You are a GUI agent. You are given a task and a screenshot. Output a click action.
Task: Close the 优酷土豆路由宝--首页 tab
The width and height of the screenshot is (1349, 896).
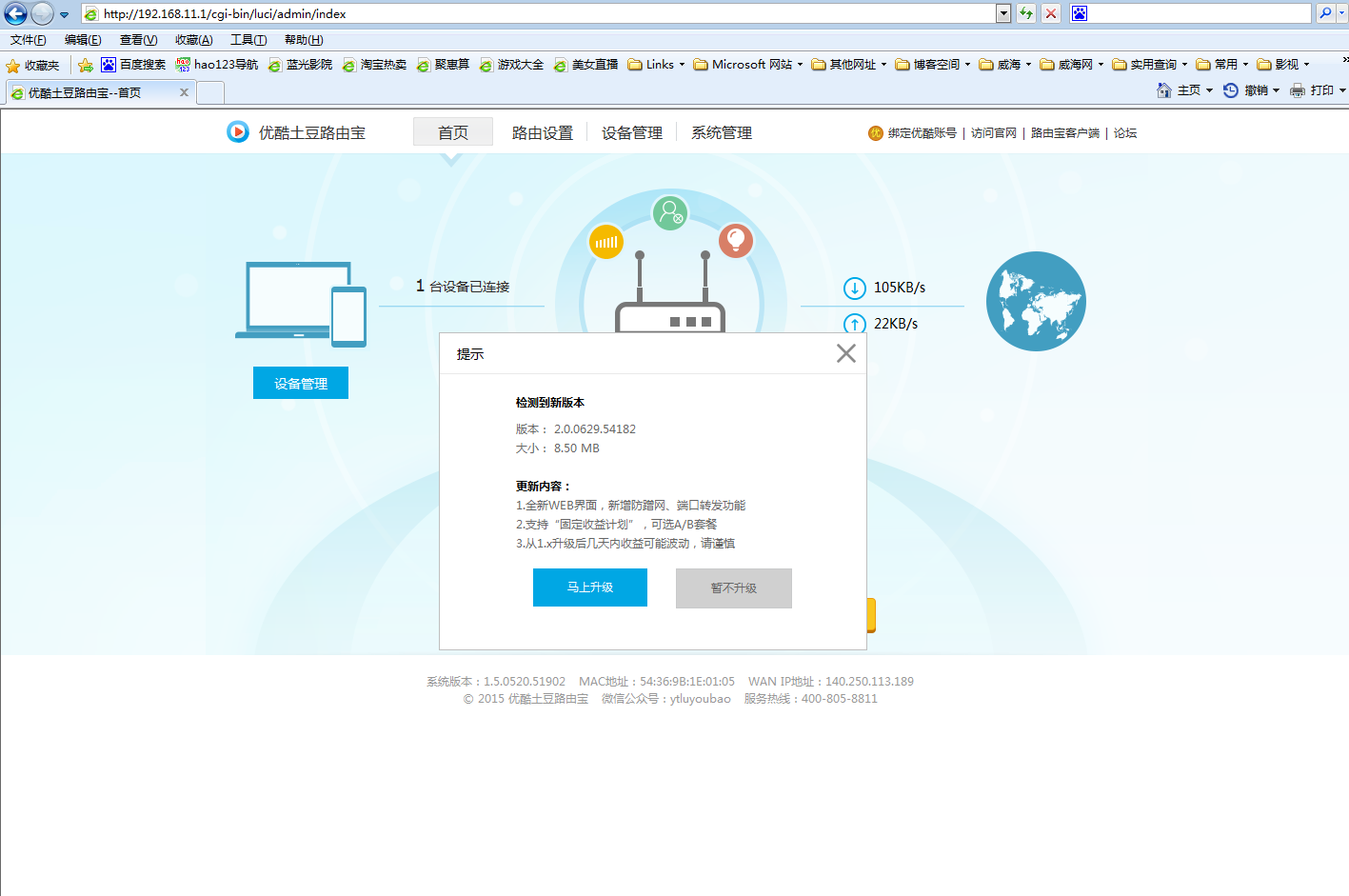(x=184, y=92)
